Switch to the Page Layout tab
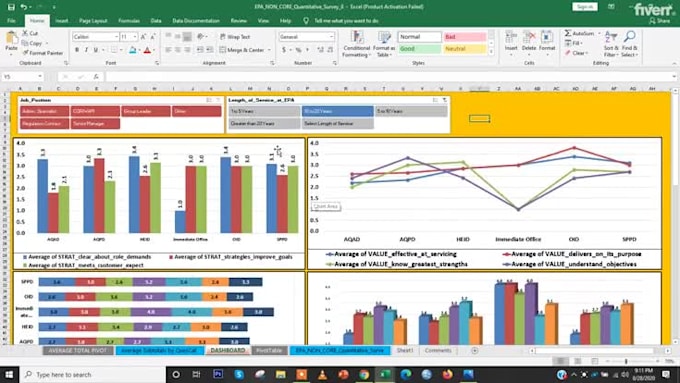 click(93, 20)
